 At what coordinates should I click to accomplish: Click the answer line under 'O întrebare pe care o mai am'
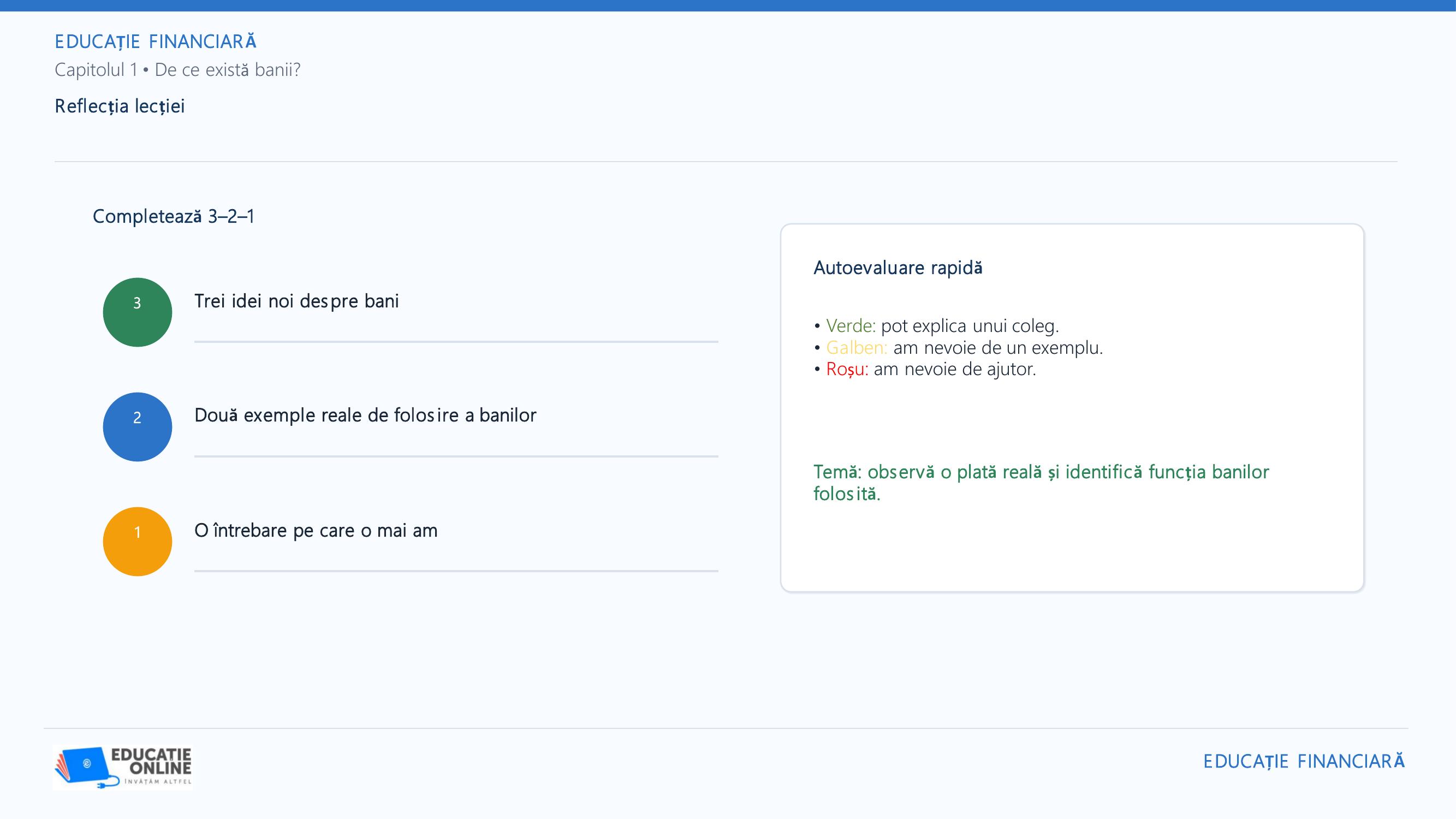456,571
